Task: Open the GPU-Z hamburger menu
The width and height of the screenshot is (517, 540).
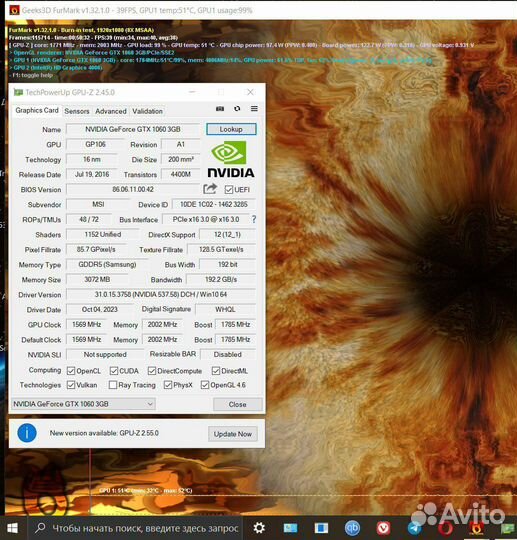Action: [x=254, y=109]
